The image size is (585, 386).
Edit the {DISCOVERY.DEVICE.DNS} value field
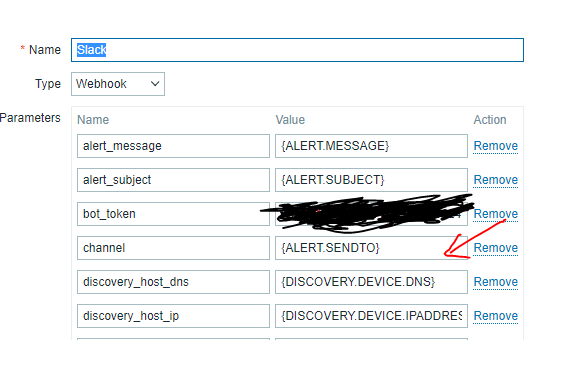(x=371, y=282)
